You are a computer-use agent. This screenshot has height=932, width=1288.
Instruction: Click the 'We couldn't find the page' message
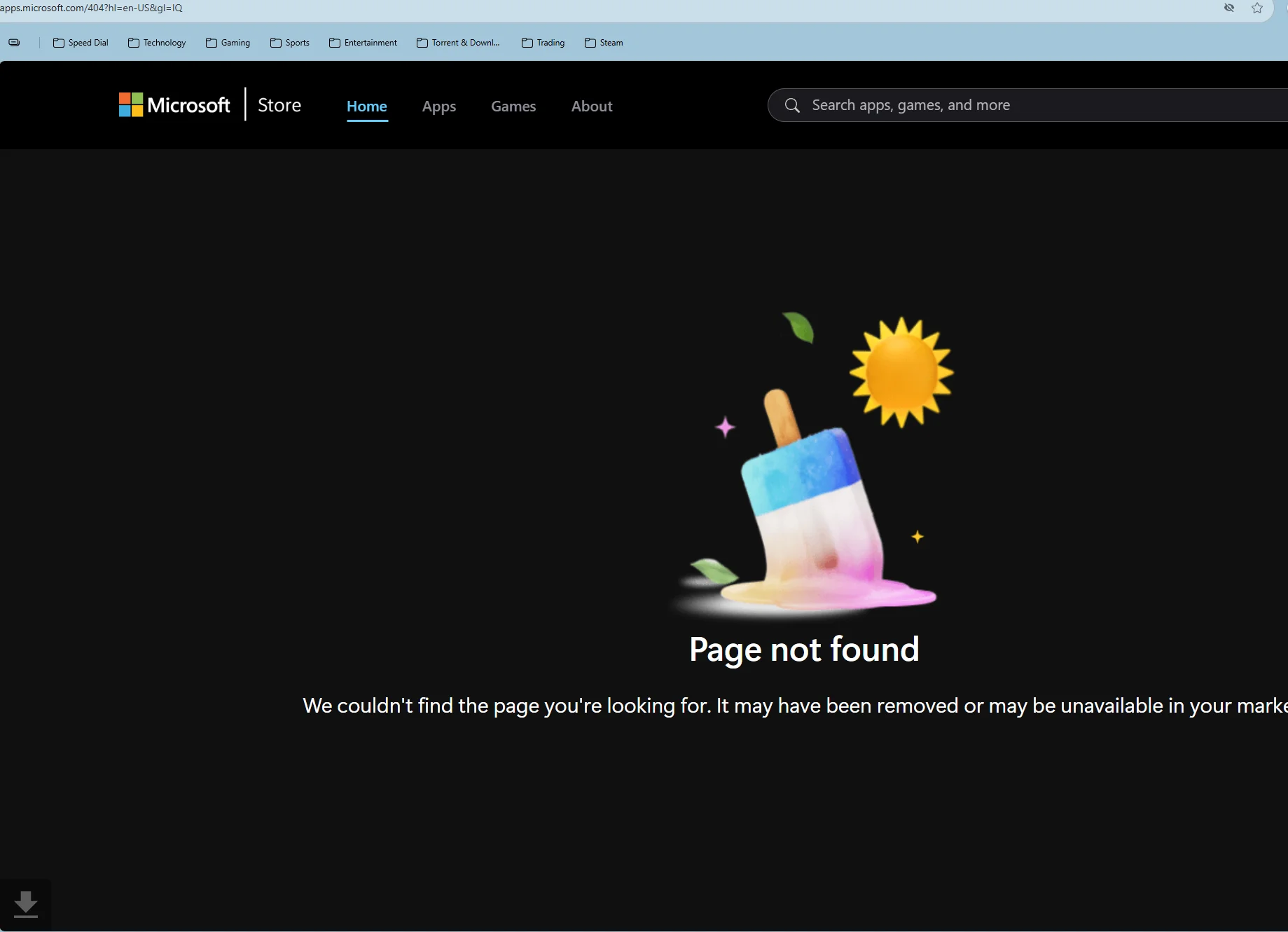[795, 706]
